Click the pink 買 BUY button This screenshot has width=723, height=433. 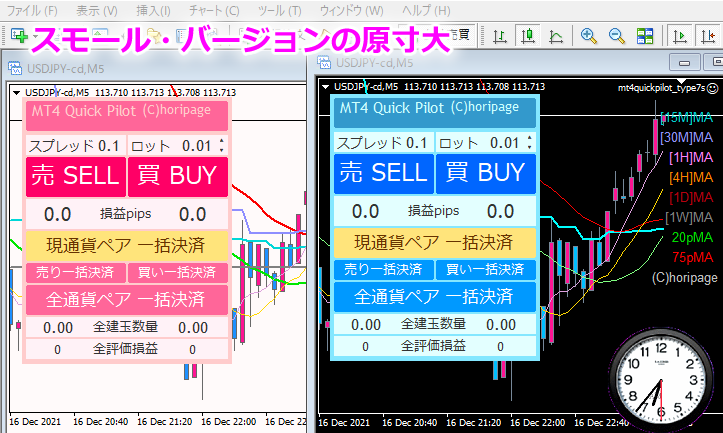point(178,176)
